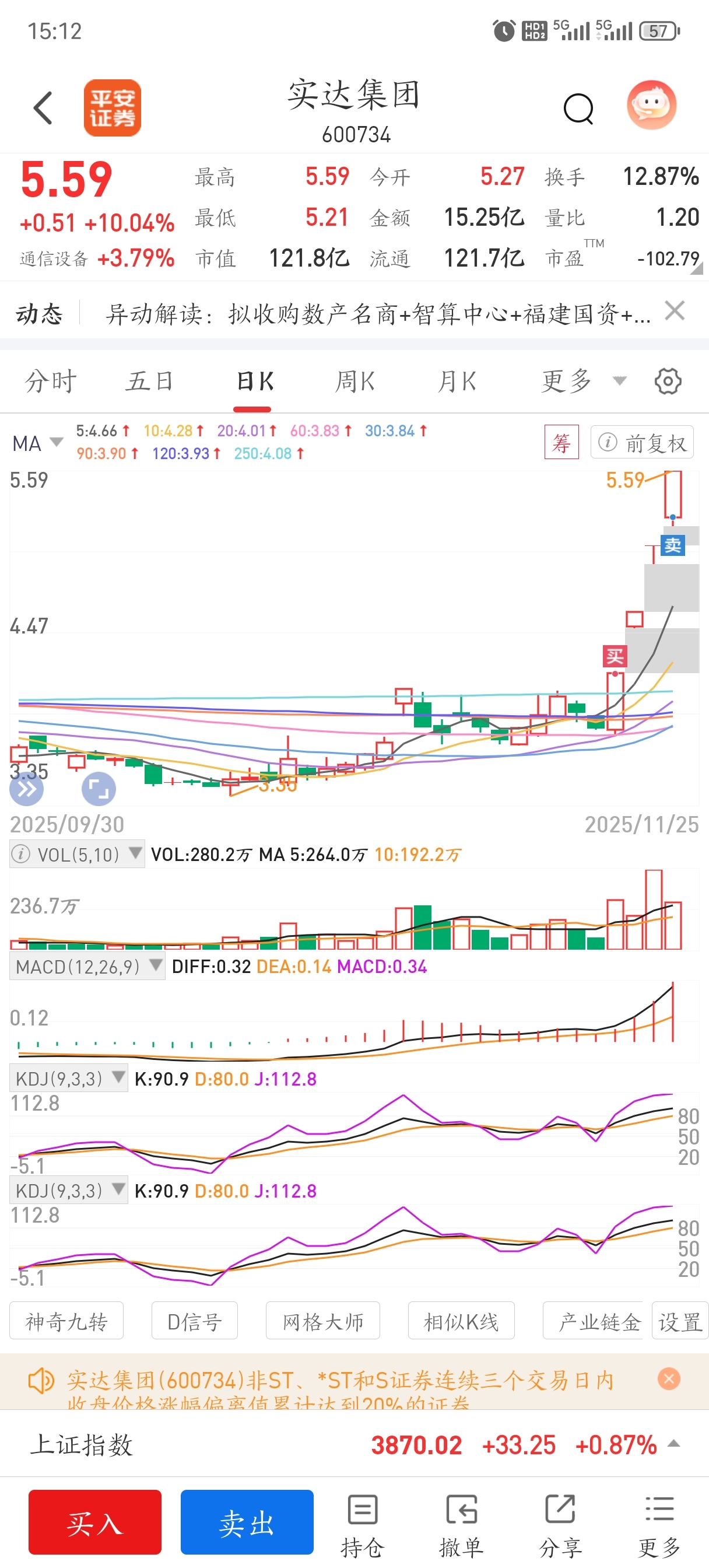The height and width of the screenshot is (1568, 709).
Task: Tap info icon in VOL indicator
Action: tap(22, 854)
